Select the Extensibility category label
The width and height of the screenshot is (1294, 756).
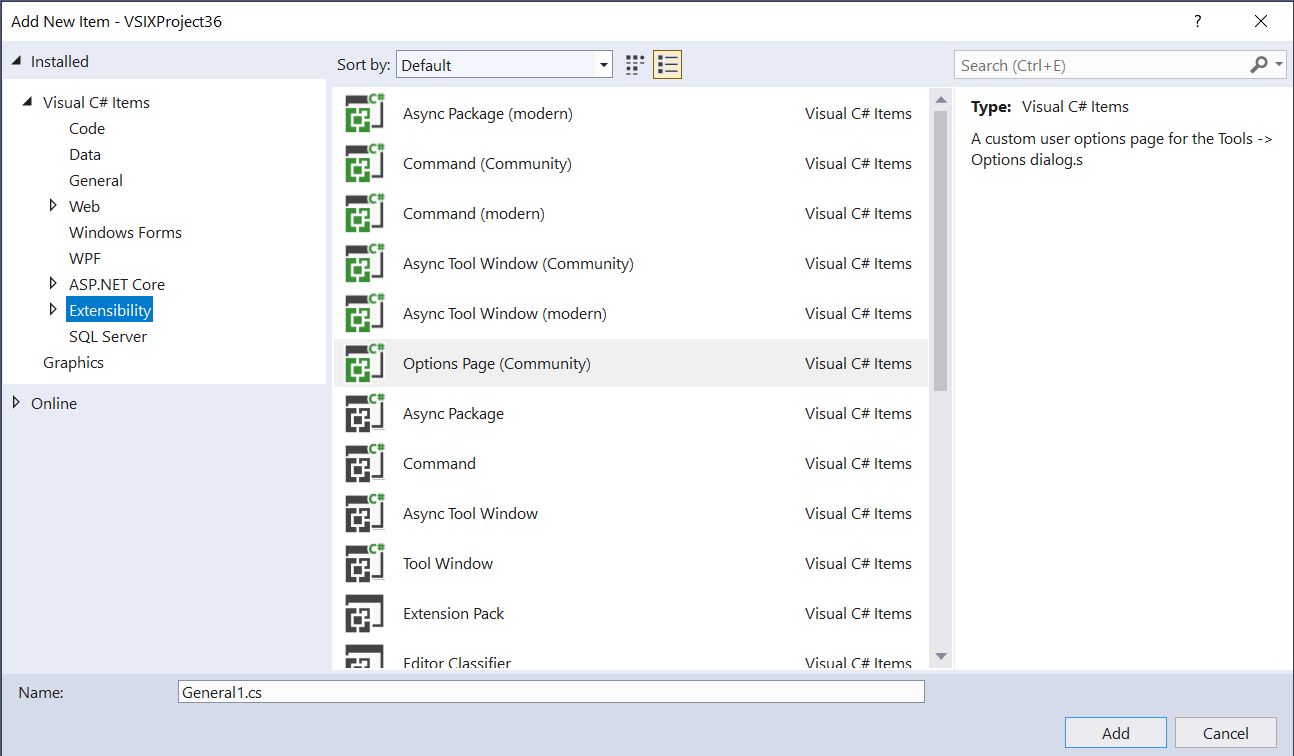click(110, 310)
